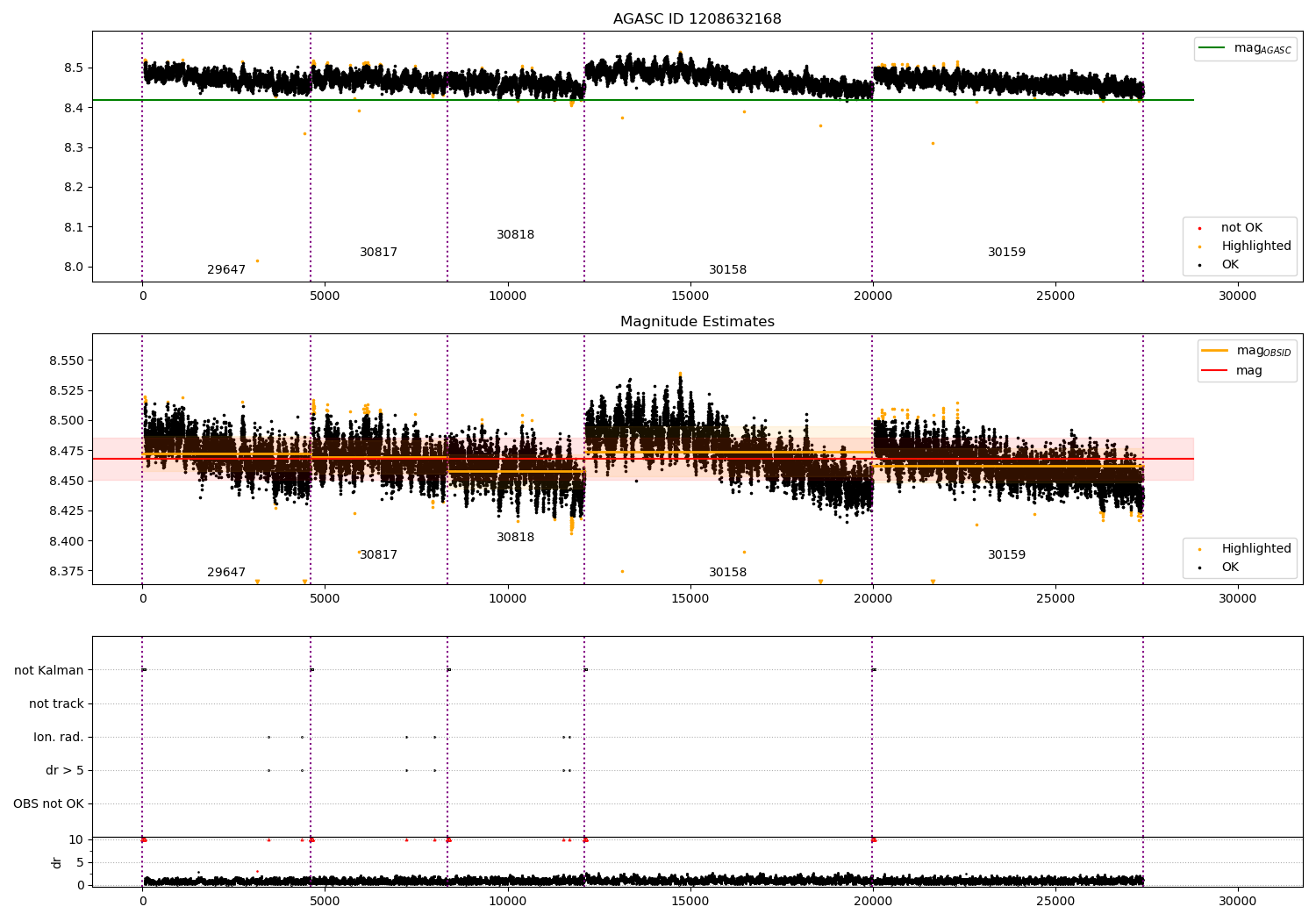The height and width of the screenshot is (921, 1316).
Task: Click the 5000 x-tick under the bottom plot
Action: point(325,901)
